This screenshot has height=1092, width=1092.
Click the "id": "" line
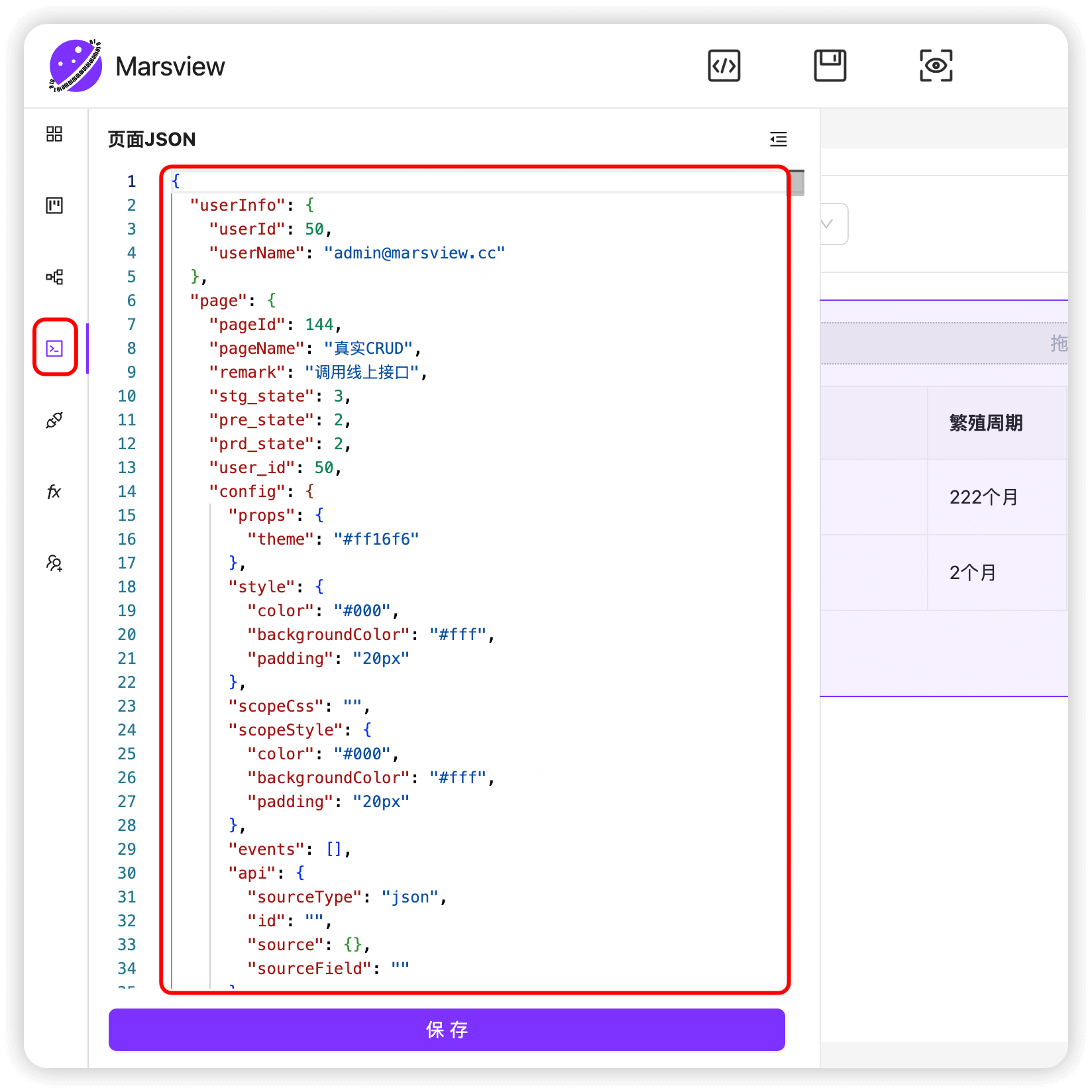click(290, 921)
